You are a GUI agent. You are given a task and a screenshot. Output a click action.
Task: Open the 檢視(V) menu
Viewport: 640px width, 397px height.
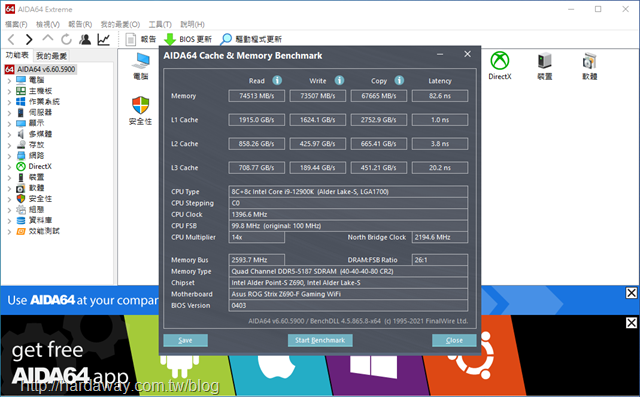point(48,24)
